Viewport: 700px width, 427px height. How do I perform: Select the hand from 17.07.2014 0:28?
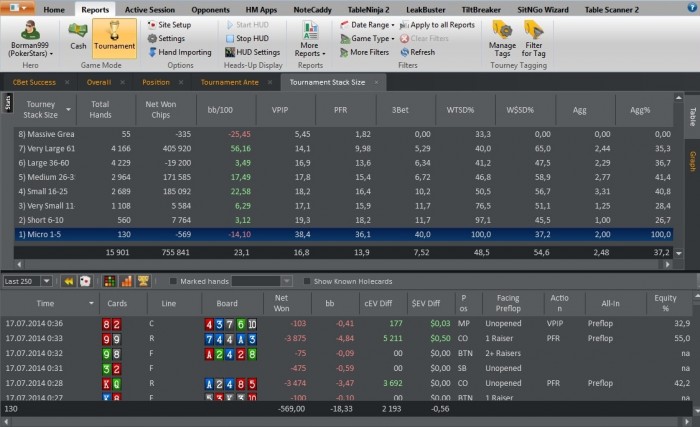[x=347, y=383]
